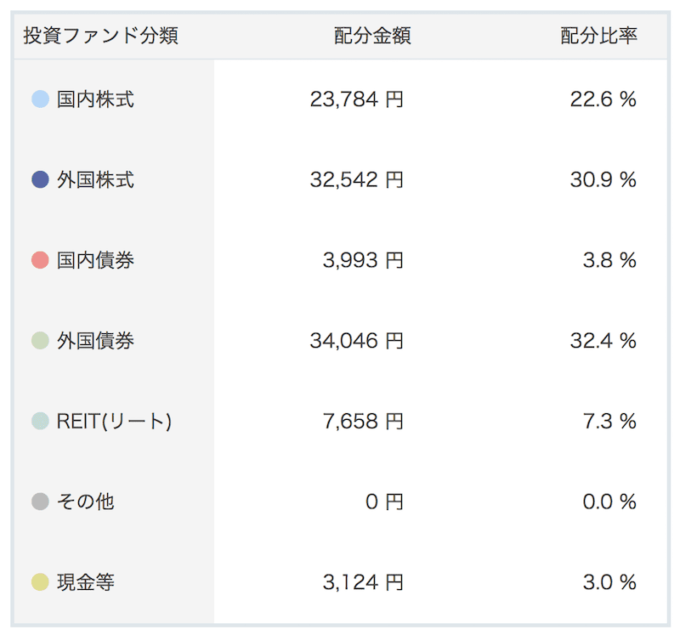Click the 23,784 円 amount cell

point(356,99)
